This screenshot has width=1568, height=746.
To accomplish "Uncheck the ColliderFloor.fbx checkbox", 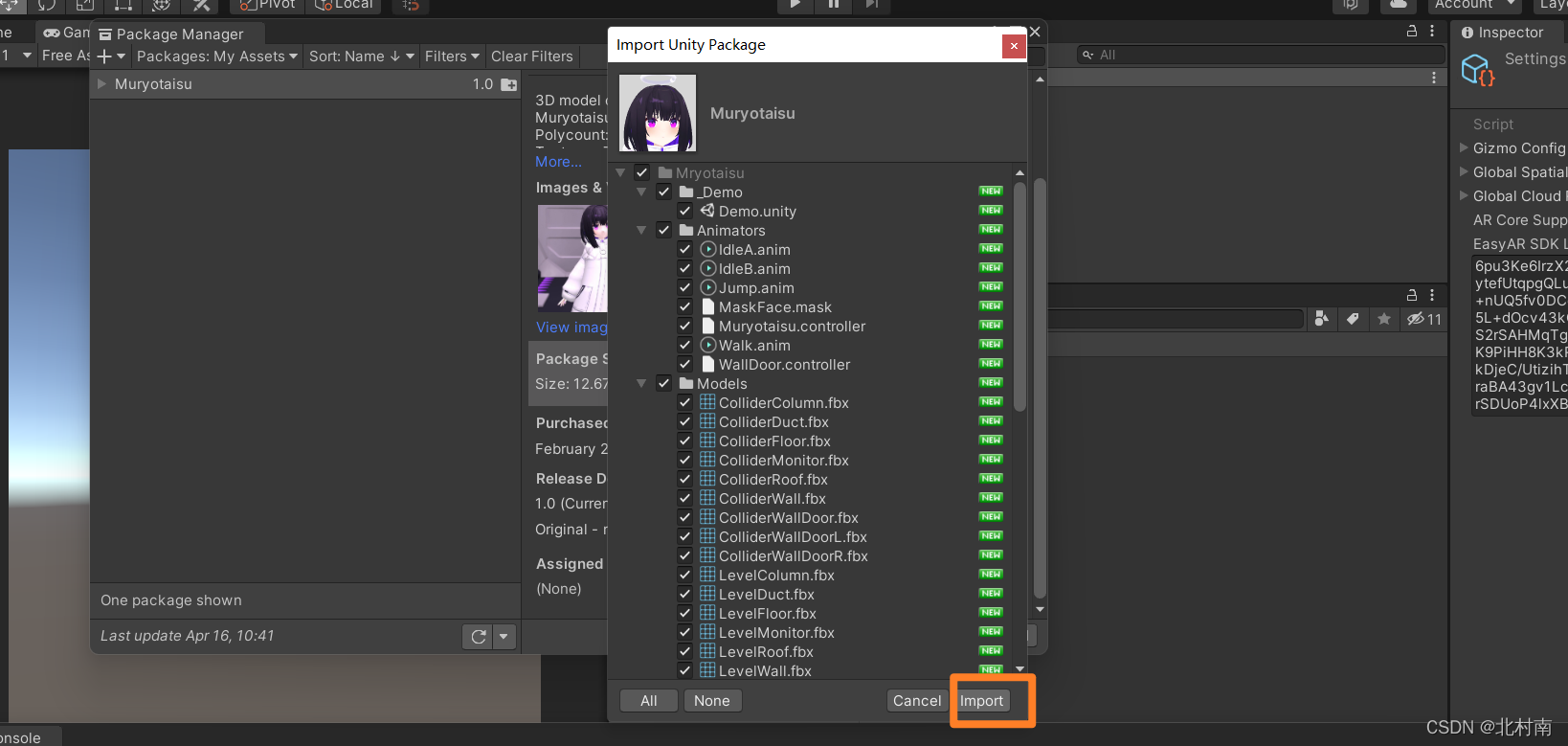I will (685, 441).
